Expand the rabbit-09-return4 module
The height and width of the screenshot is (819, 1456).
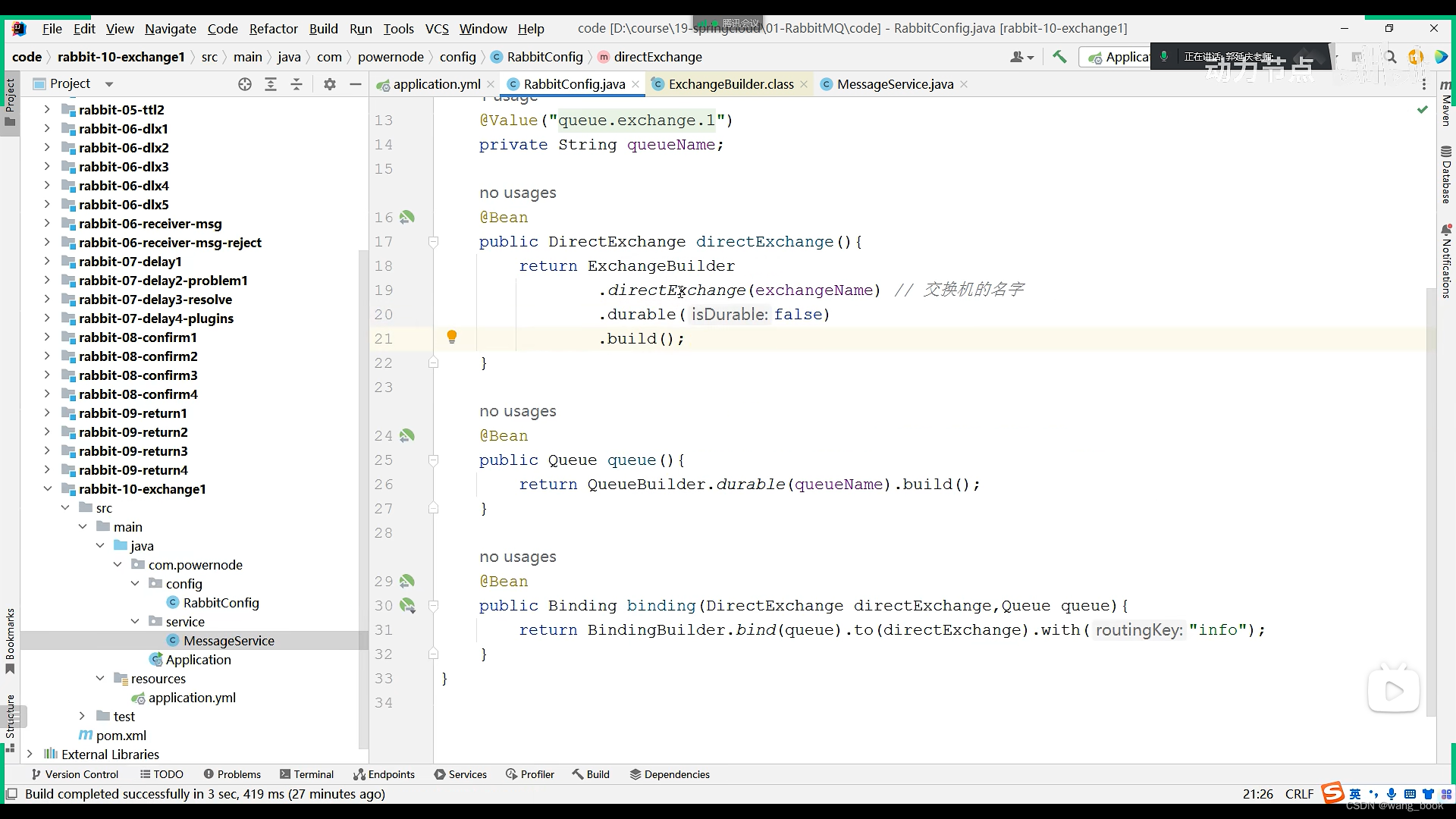point(47,470)
